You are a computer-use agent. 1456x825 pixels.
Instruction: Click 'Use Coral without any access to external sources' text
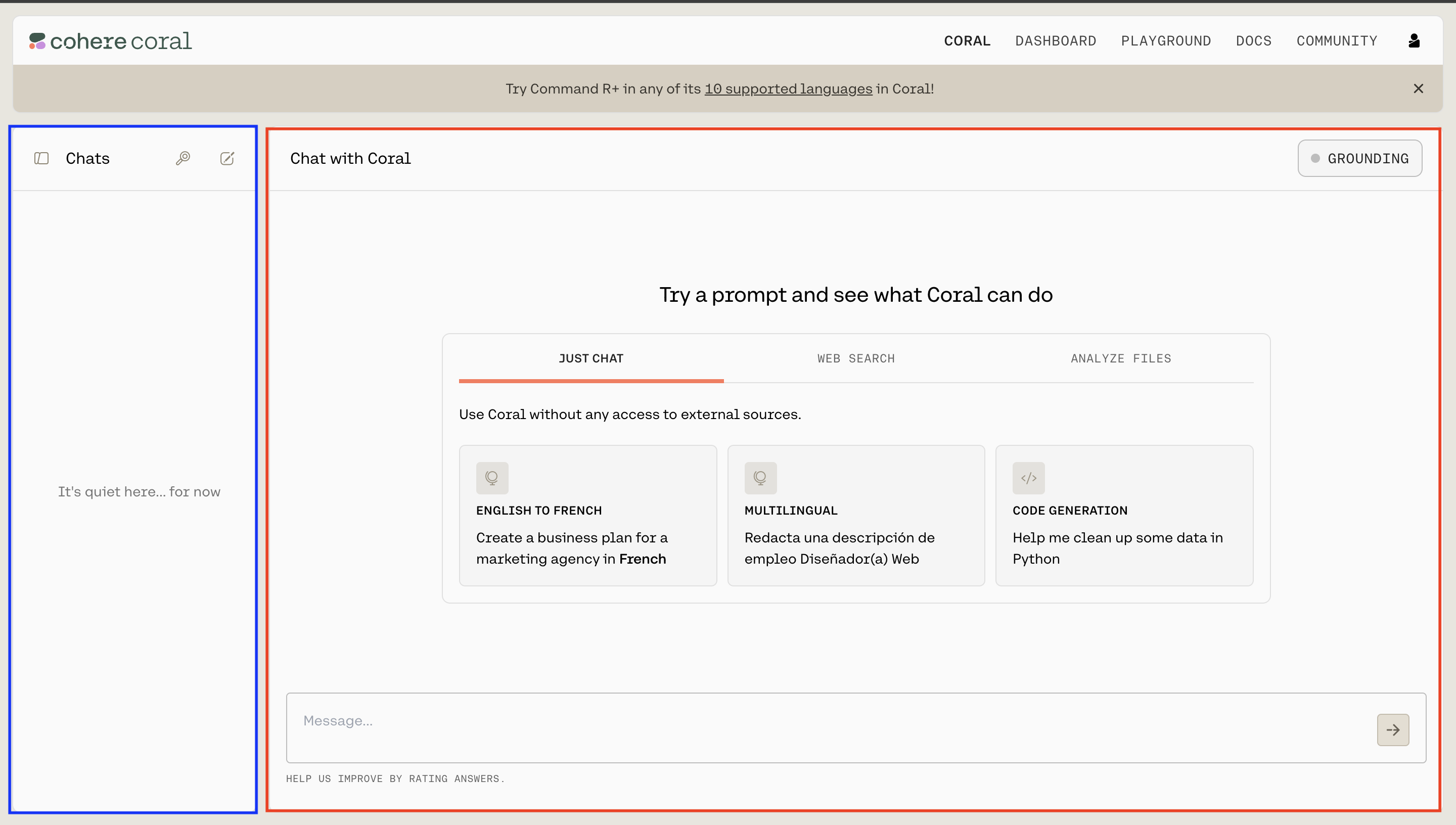[630, 414]
